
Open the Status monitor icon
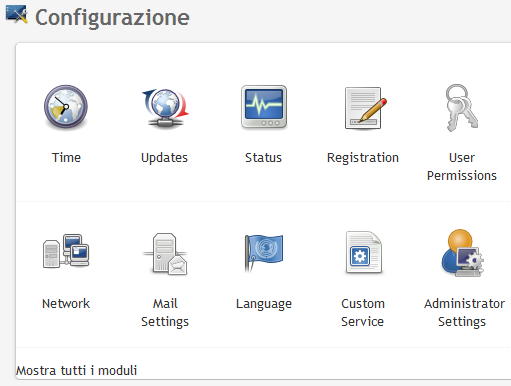click(264, 107)
